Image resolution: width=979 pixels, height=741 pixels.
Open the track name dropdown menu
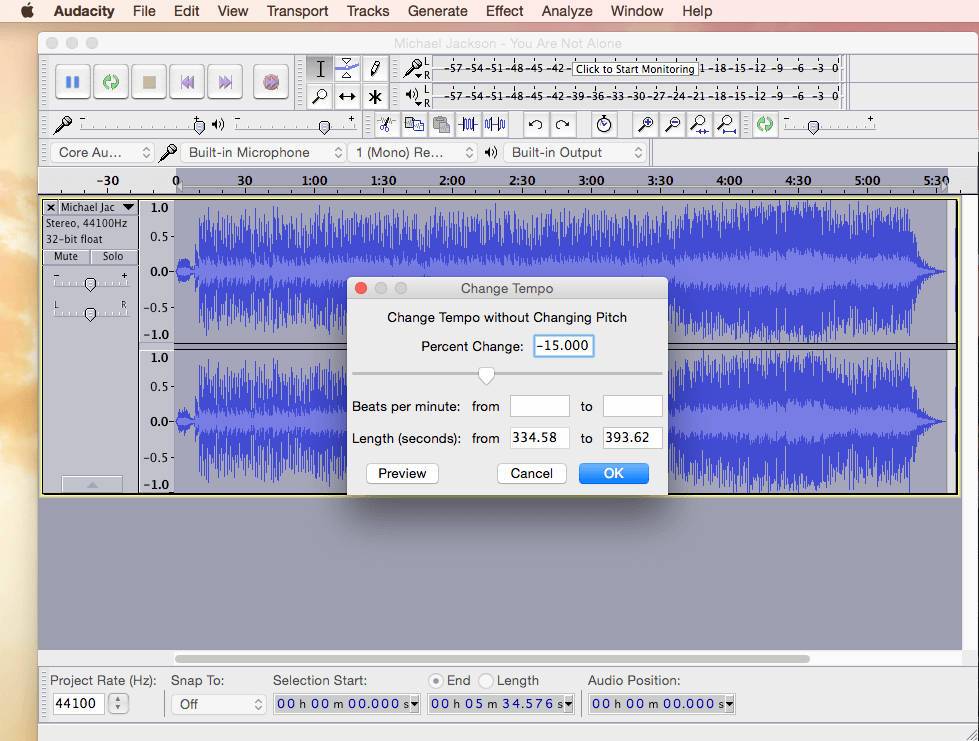(94, 208)
